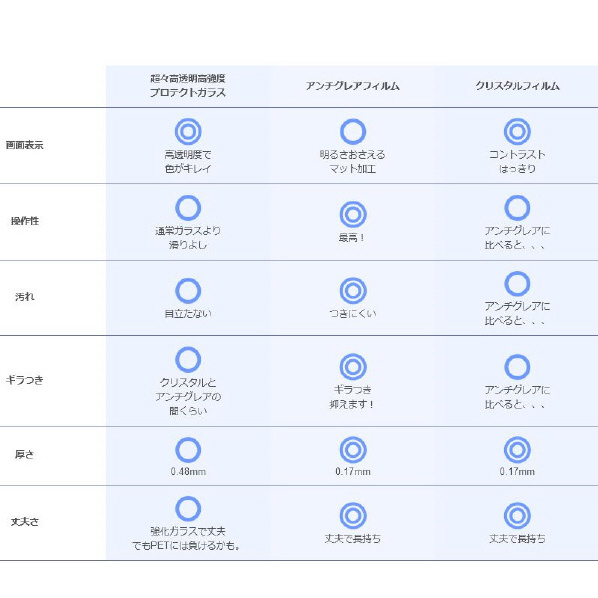Click the double-circle icon above ギラつき抑えます!
This screenshot has height=598, width=598.
353,367
